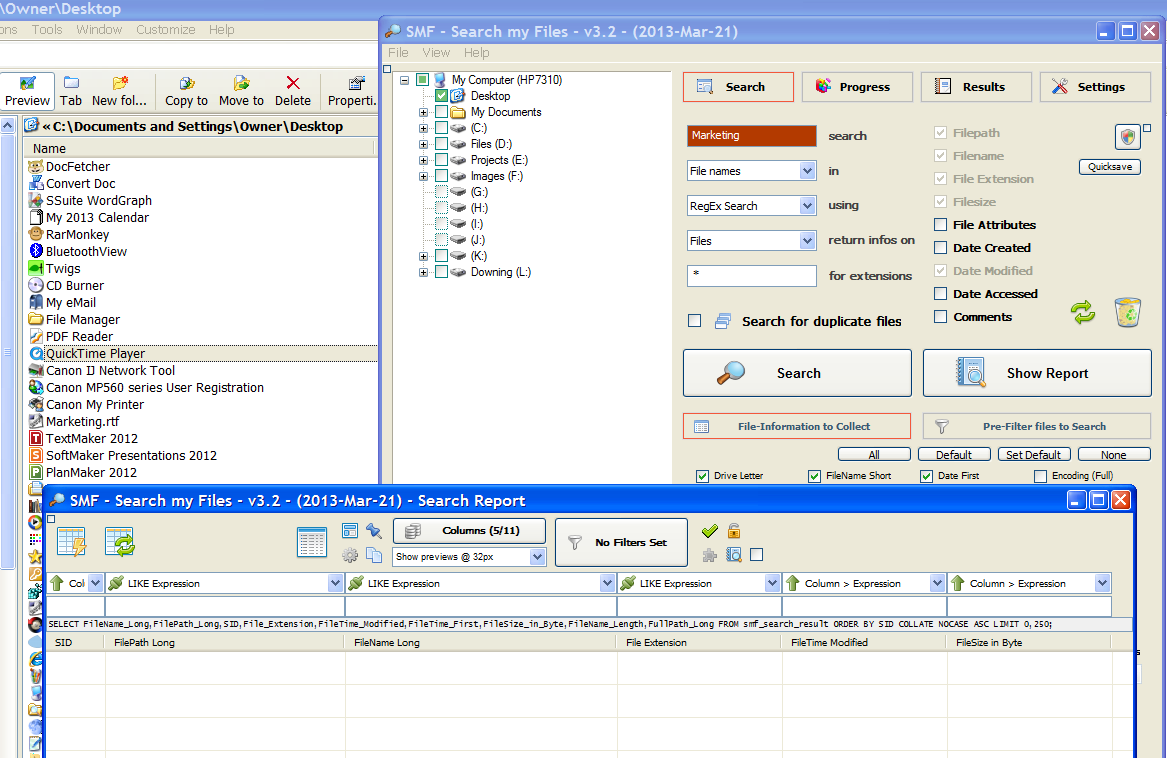
Task: Click the gray gear icon in Search Report
Action: point(350,555)
